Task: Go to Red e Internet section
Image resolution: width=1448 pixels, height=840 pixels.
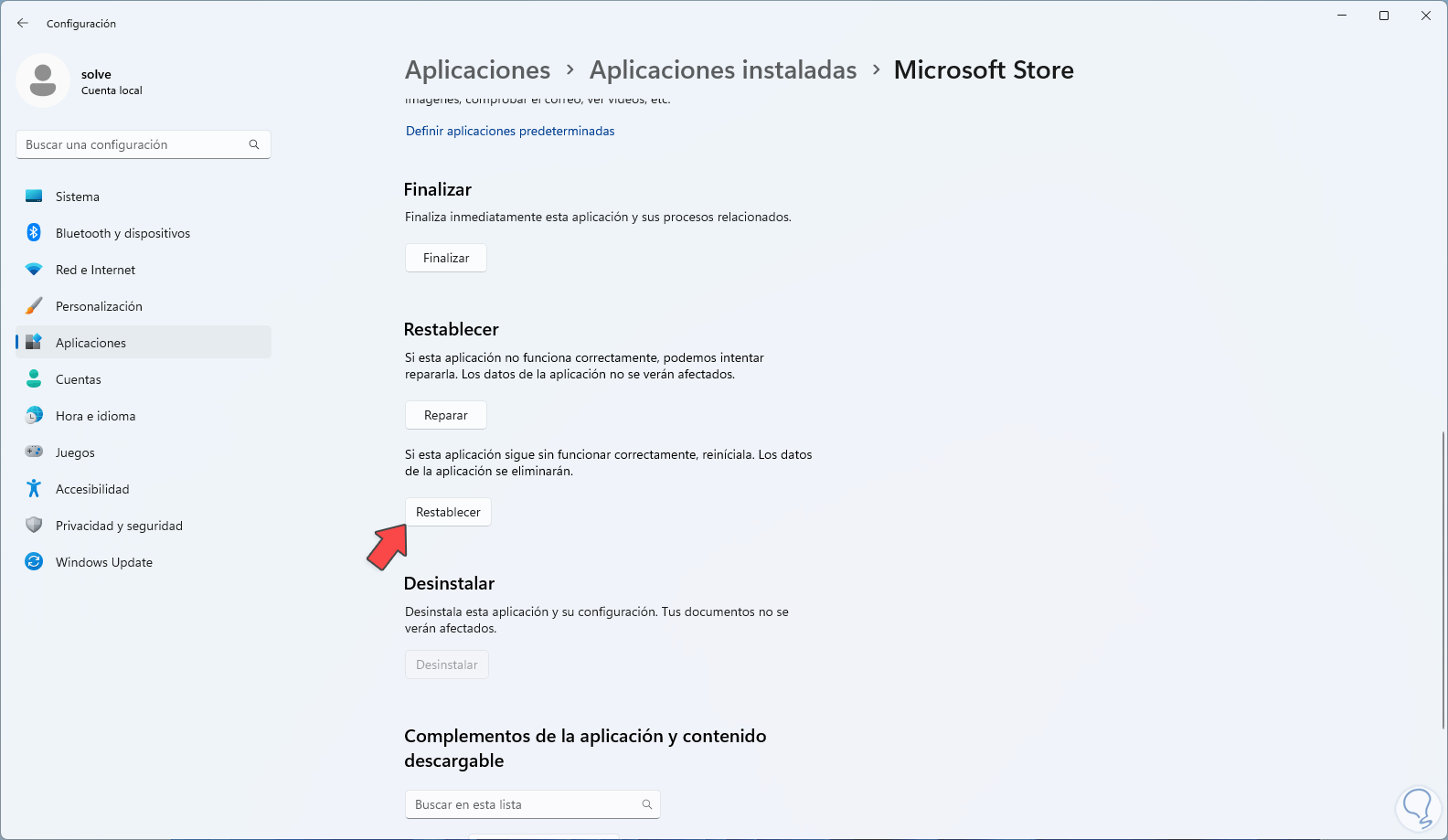Action: click(144, 270)
